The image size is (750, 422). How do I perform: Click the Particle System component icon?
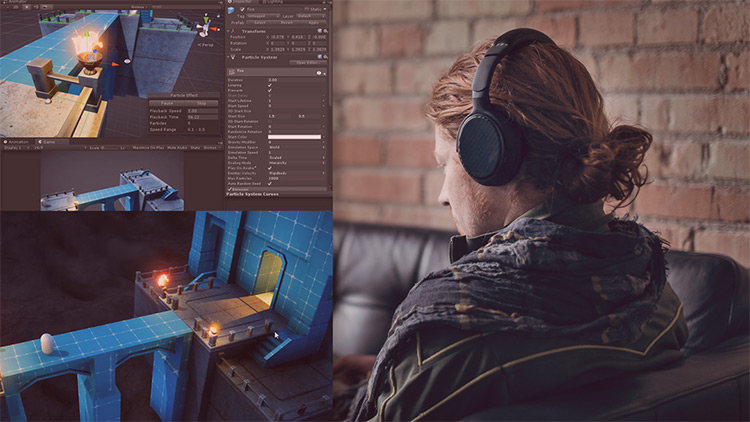pos(233,57)
